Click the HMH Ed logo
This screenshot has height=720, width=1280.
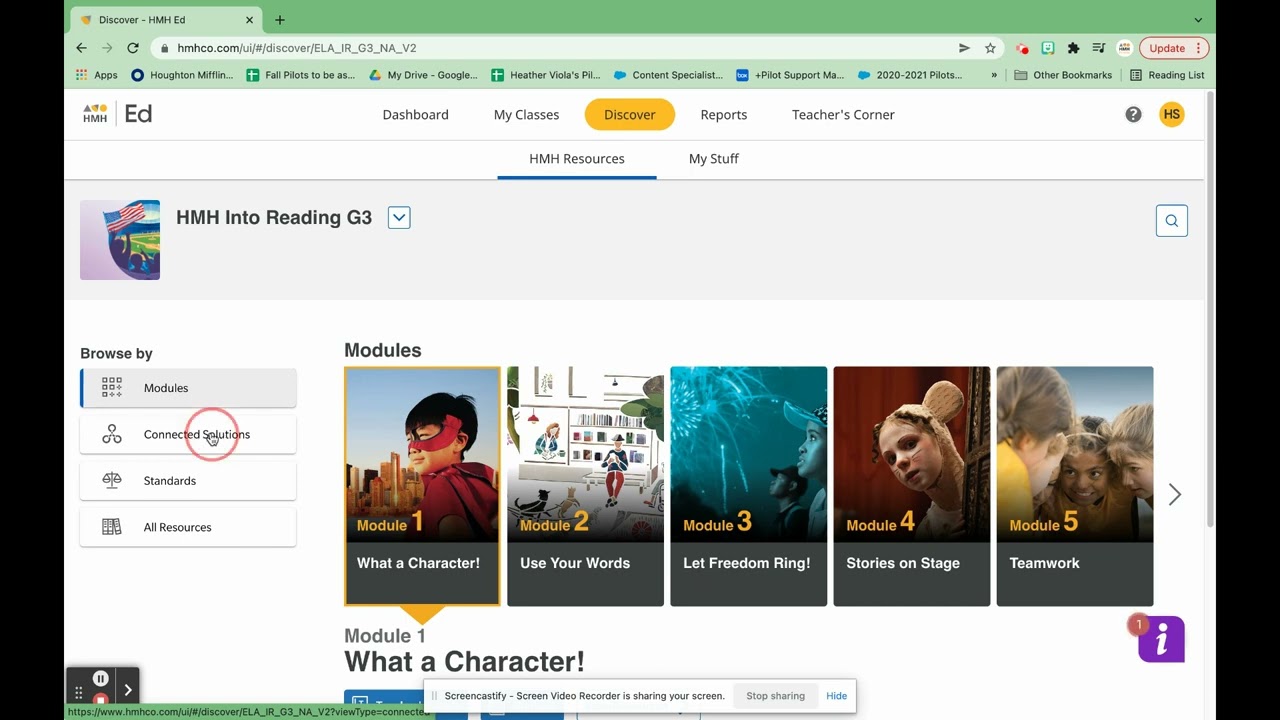(117, 114)
